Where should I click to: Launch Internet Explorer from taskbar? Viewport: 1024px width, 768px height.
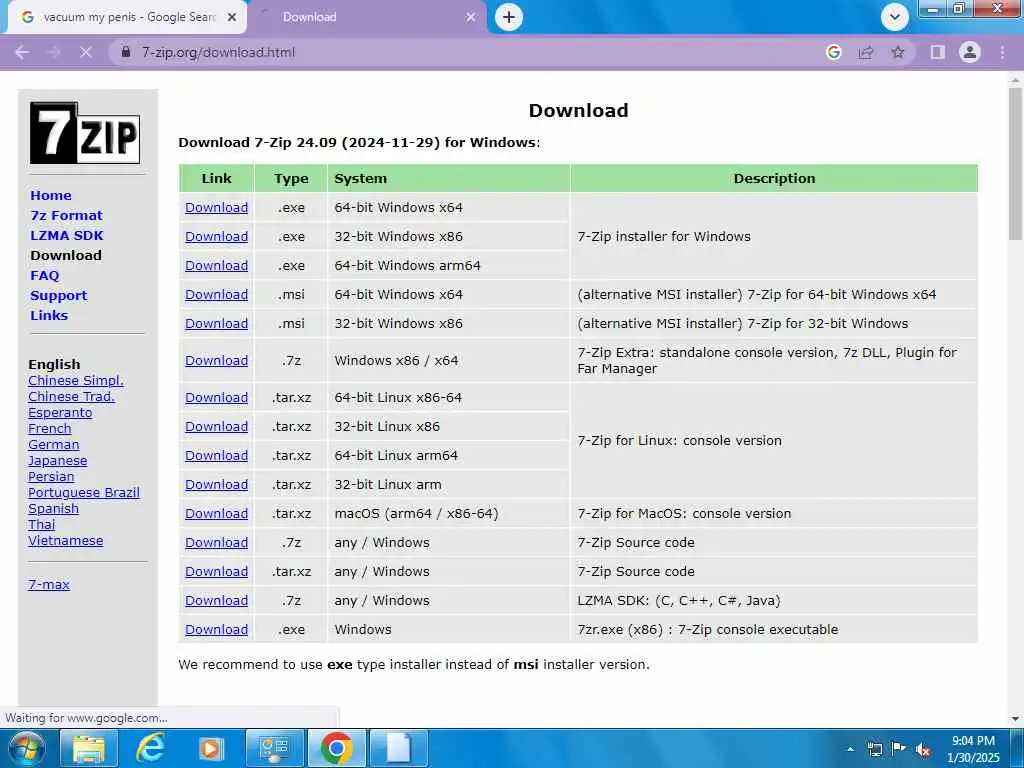(x=150, y=748)
